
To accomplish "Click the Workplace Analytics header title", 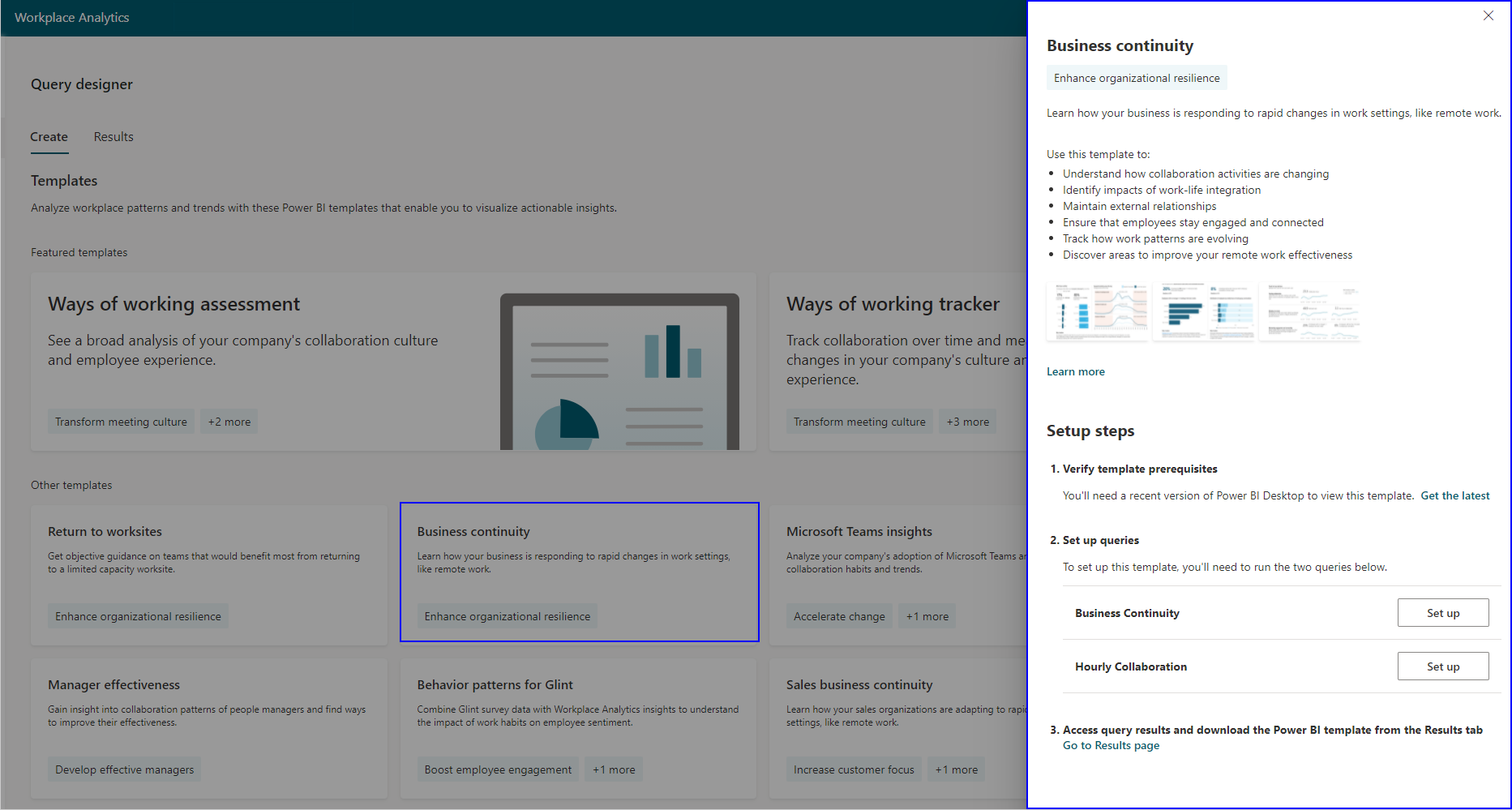I will tap(72, 18).
